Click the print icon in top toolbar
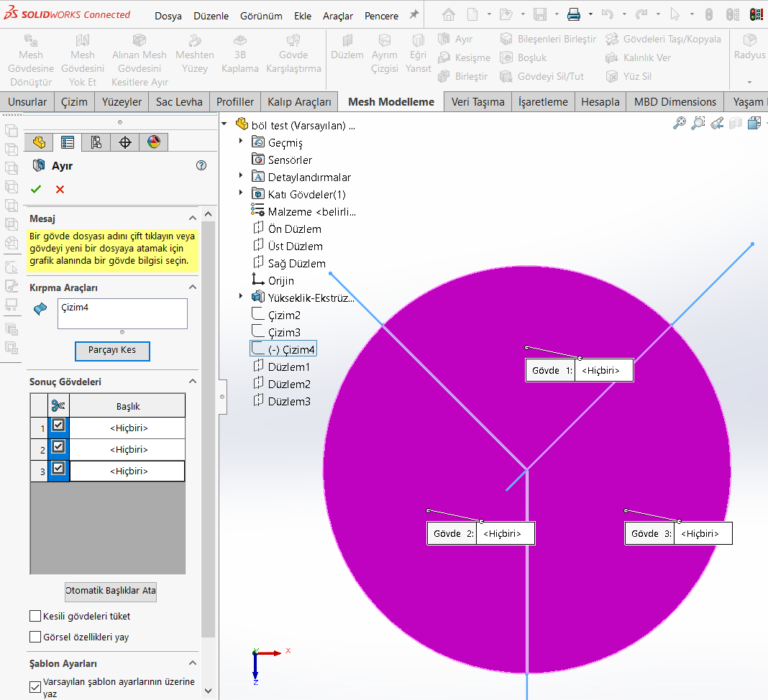Viewport: 768px width, 700px height. pyautogui.click(x=574, y=15)
